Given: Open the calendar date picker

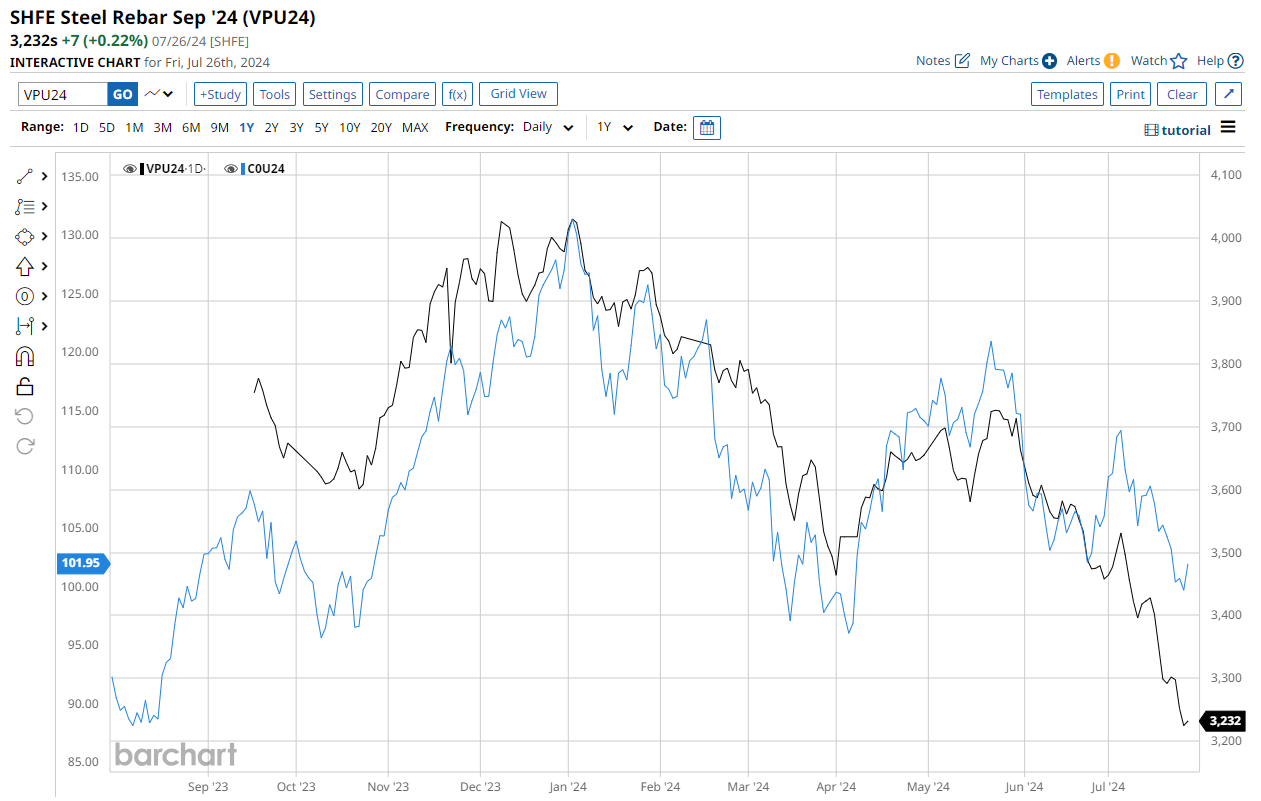Looking at the screenshot, I should coord(707,128).
